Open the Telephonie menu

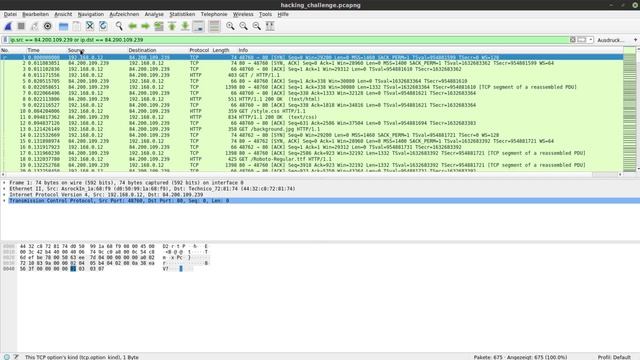pyautogui.click(x=214, y=14)
